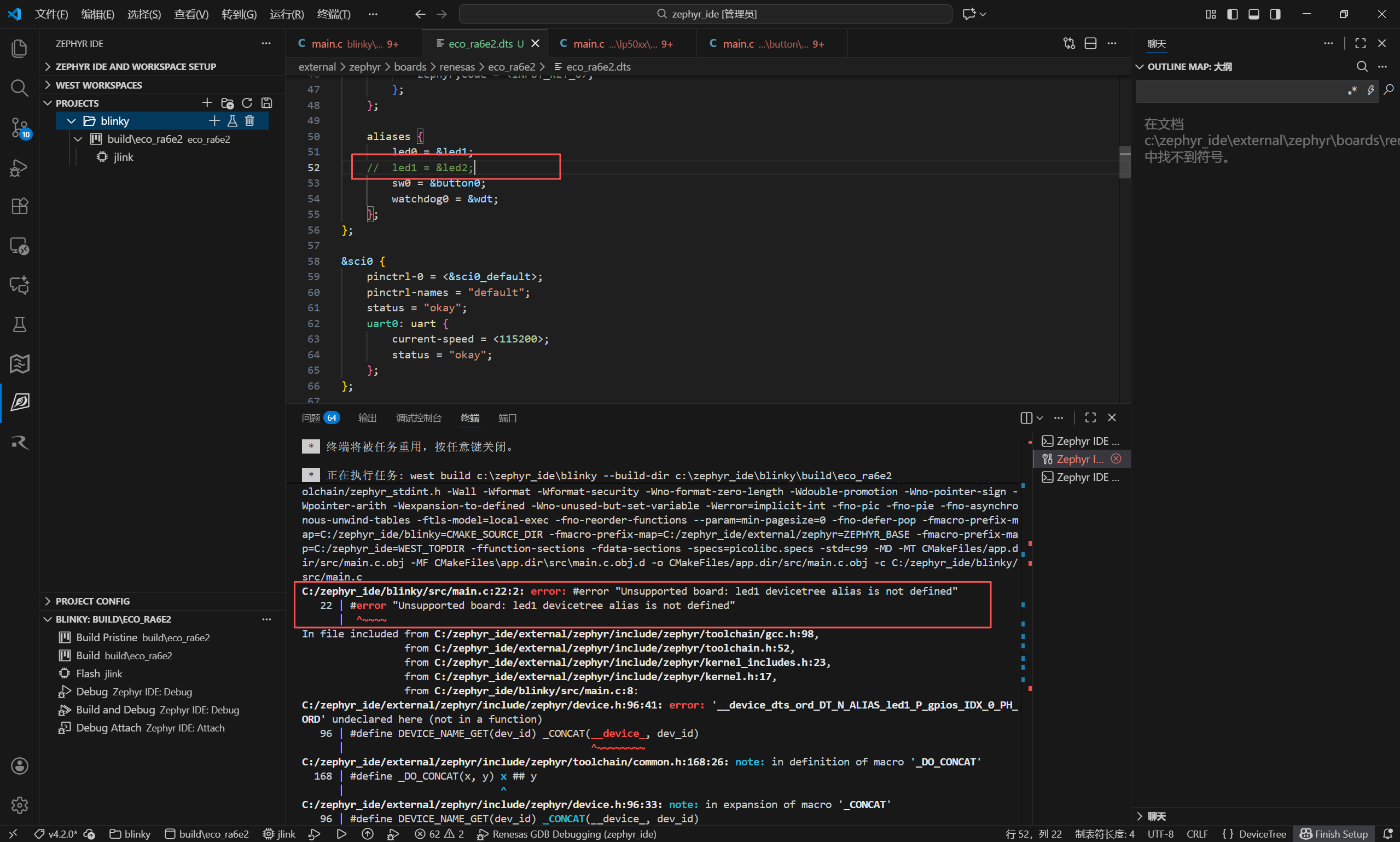Open the Manage settings gear
This screenshot has height=842, width=1400.
(19, 805)
